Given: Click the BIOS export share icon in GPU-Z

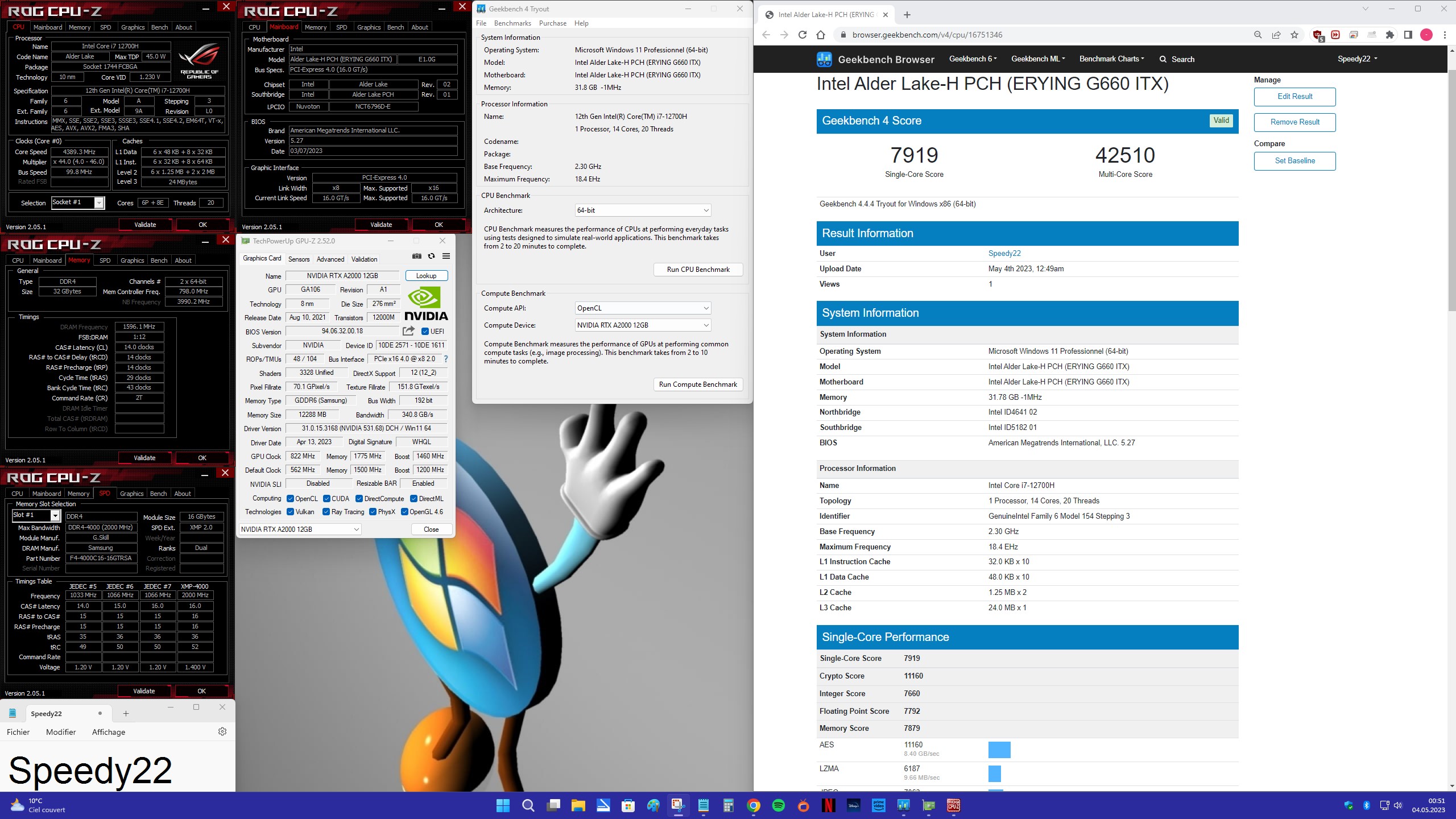Looking at the screenshot, I should 408,331.
